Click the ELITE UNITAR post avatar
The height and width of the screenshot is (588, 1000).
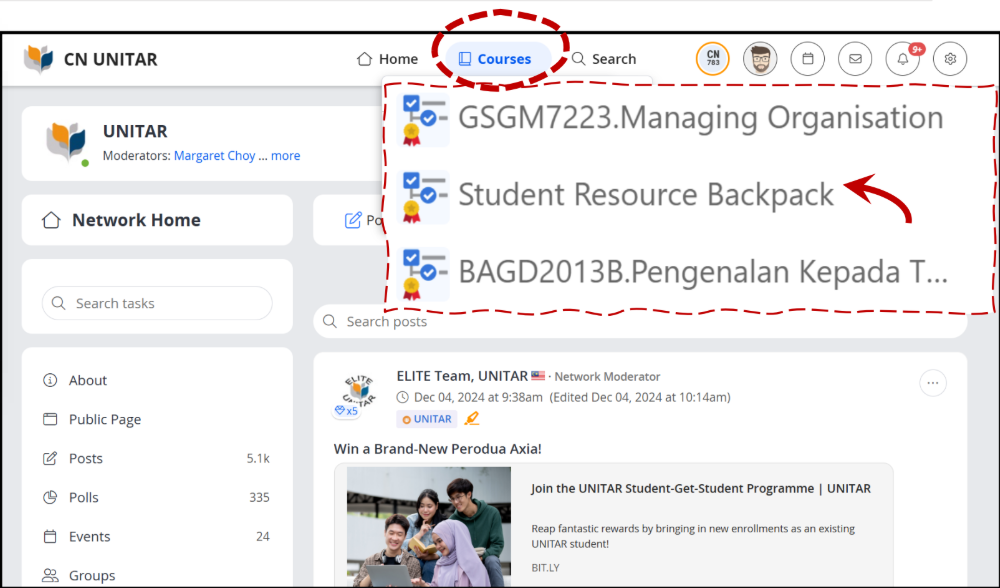(359, 391)
